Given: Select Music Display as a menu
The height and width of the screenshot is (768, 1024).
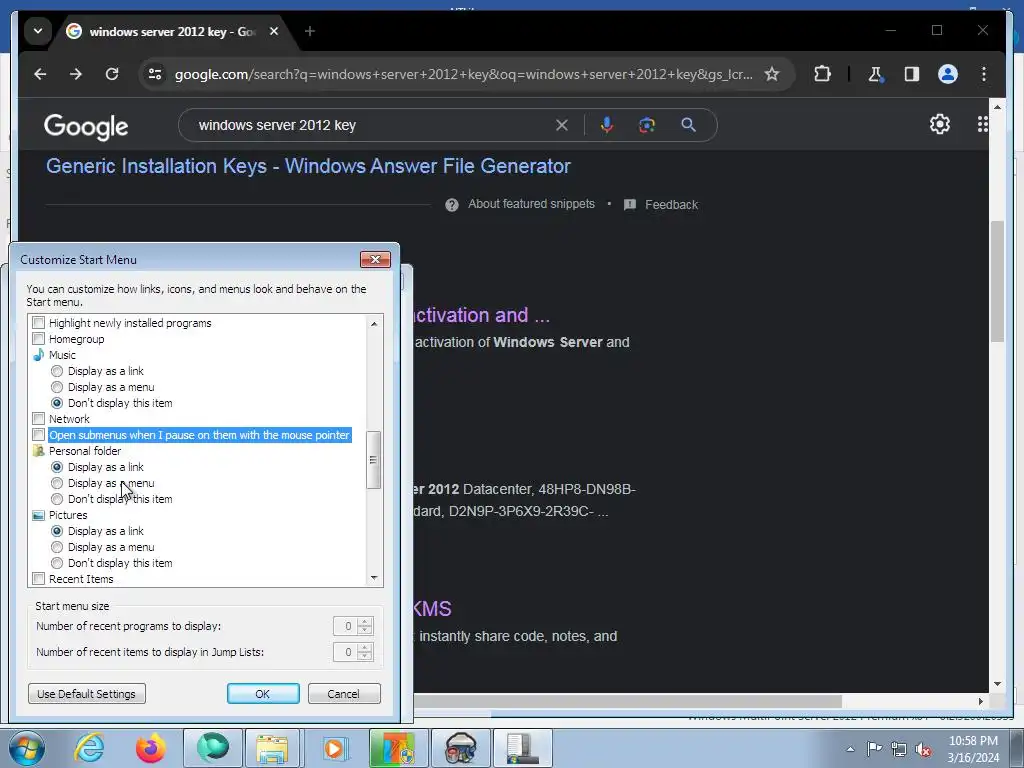Looking at the screenshot, I should pyautogui.click(x=57, y=387).
